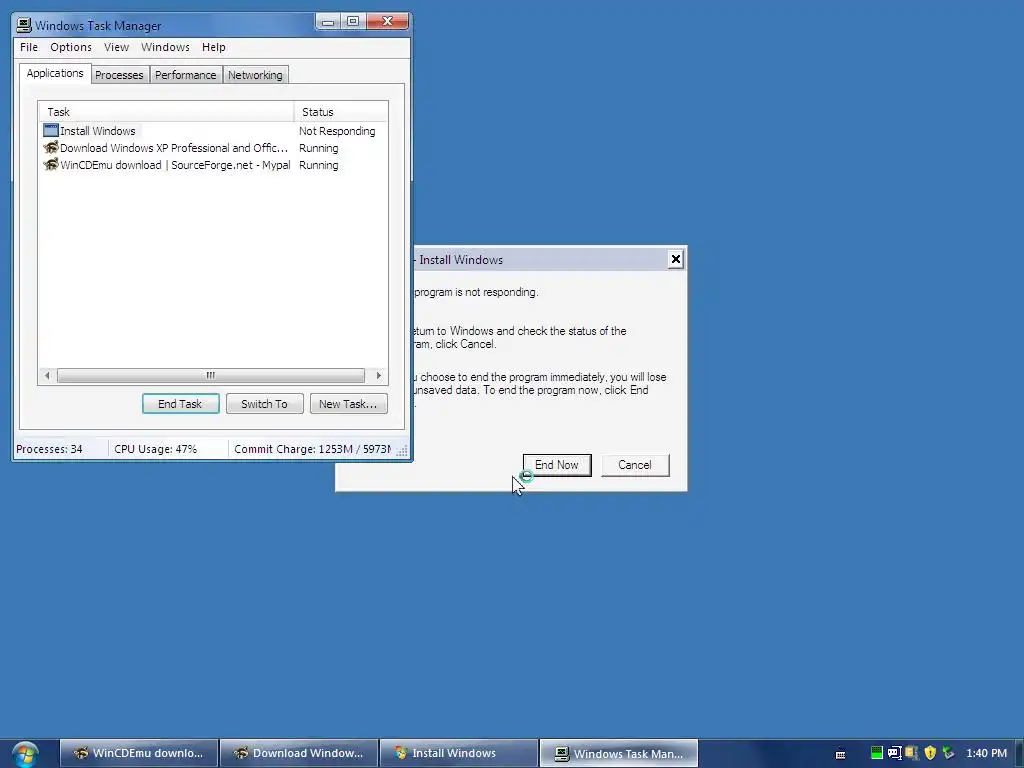Screen dimensions: 1024x768
Task: Open the View menu
Action: (116, 47)
